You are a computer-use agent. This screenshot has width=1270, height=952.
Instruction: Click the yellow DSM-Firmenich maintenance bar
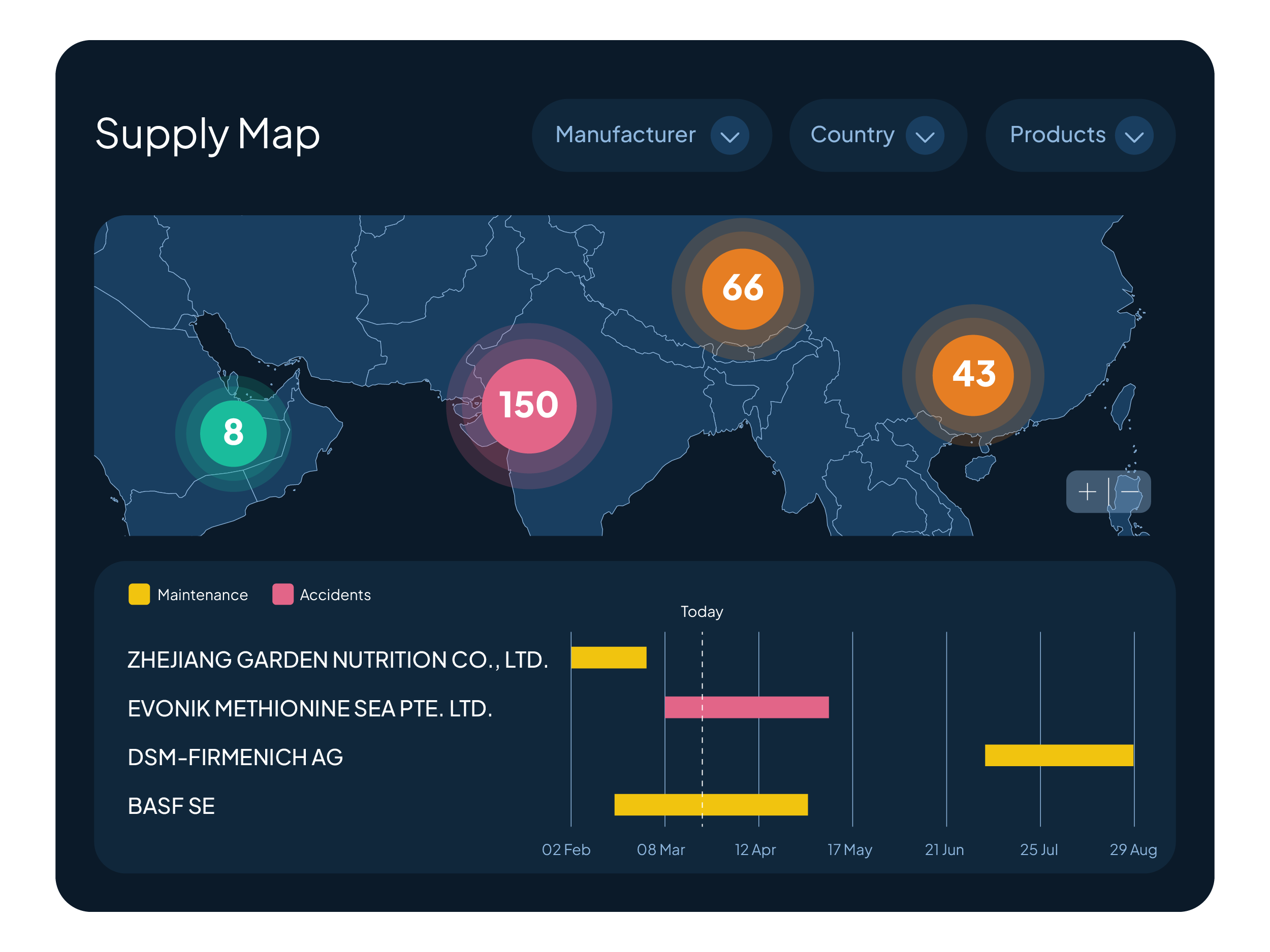pos(1058,754)
